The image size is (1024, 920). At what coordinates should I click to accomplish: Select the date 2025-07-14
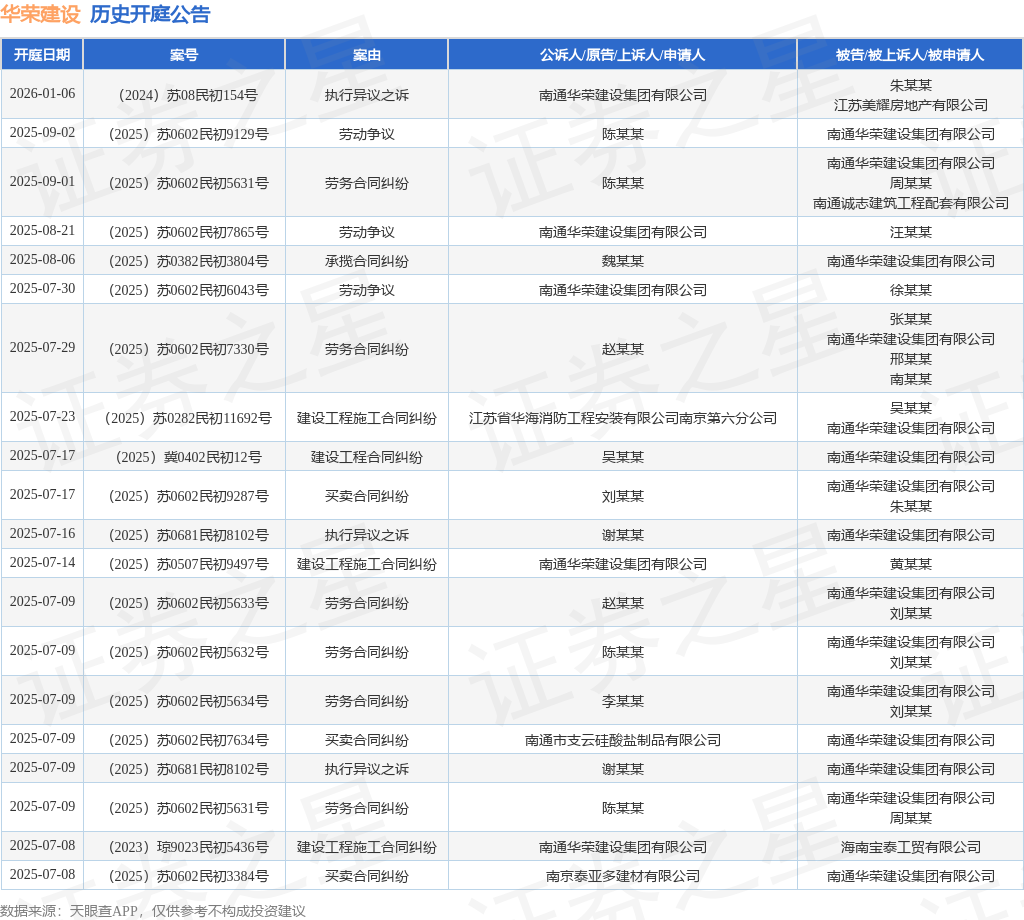click(42, 562)
